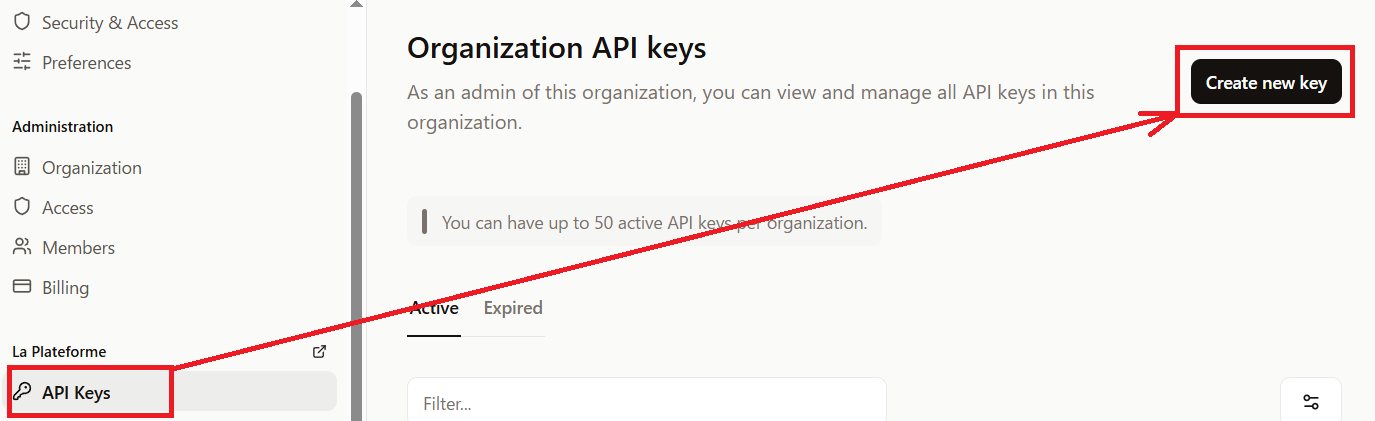Click the shield icon beside Security & Access
The width and height of the screenshot is (1375, 421).
[22, 22]
